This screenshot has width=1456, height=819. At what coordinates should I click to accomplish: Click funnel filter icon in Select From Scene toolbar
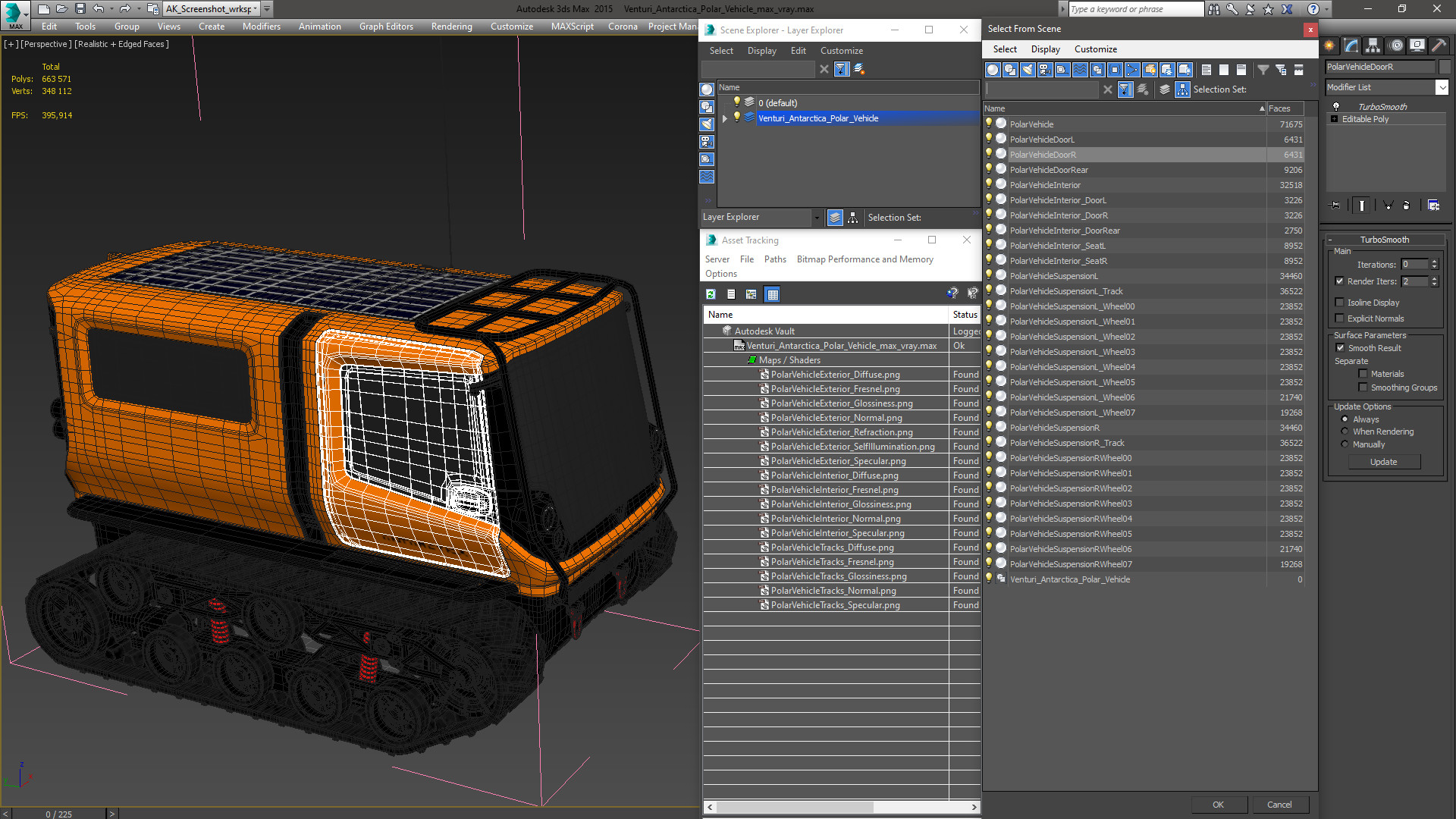pos(1263,70)
